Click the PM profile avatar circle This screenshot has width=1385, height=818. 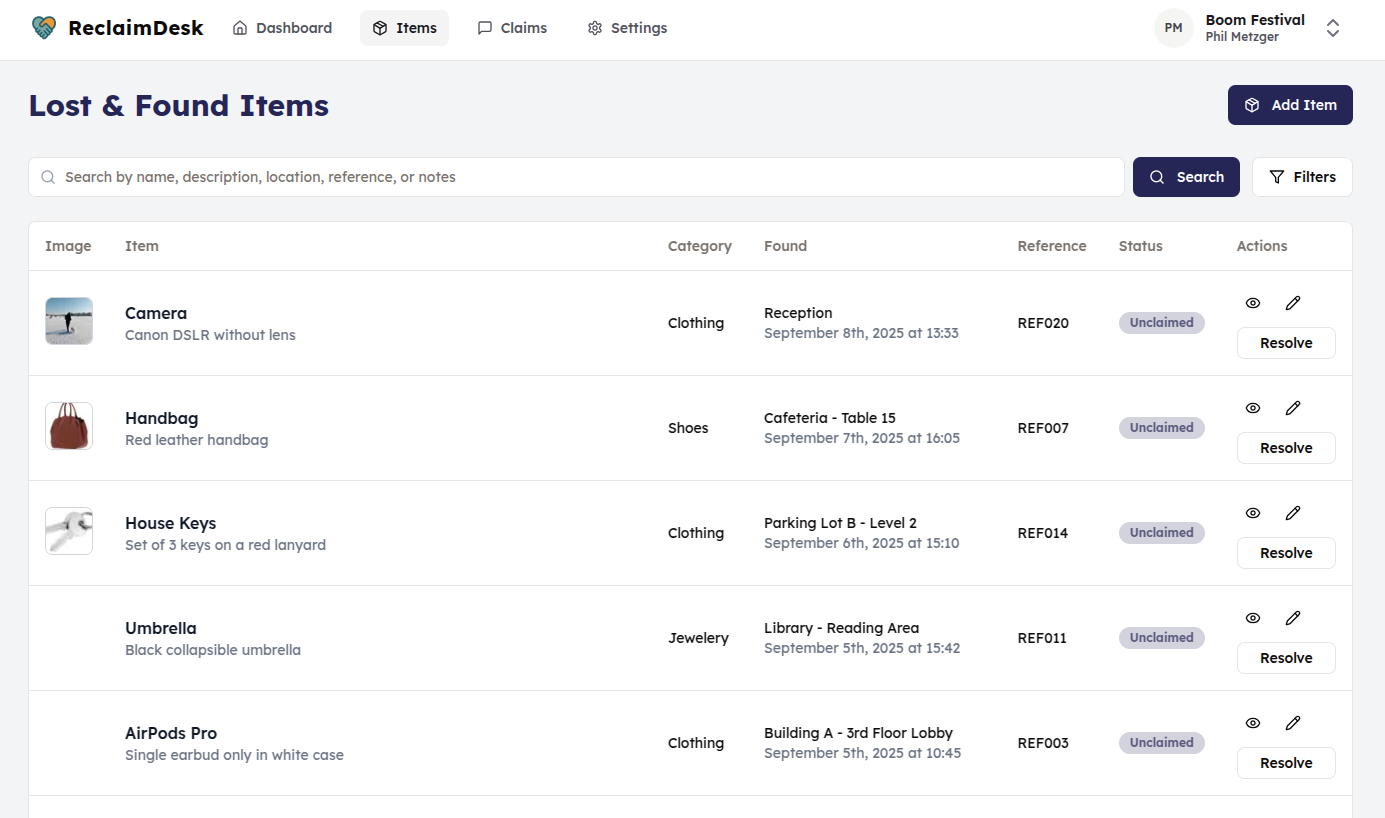coord(1173,28)
